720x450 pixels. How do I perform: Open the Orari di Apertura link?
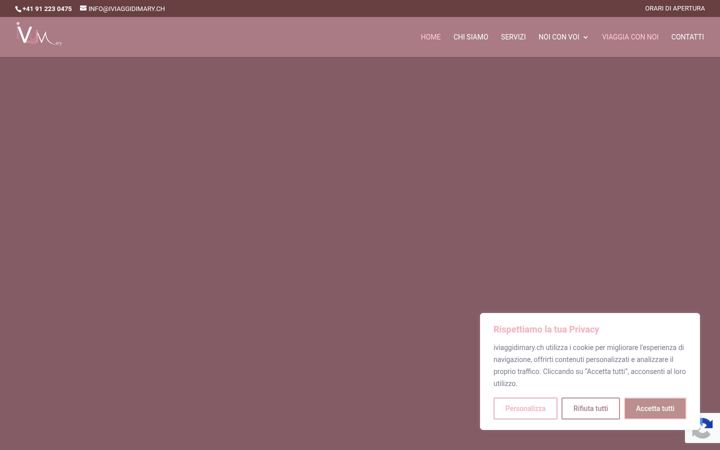point(675,8)
